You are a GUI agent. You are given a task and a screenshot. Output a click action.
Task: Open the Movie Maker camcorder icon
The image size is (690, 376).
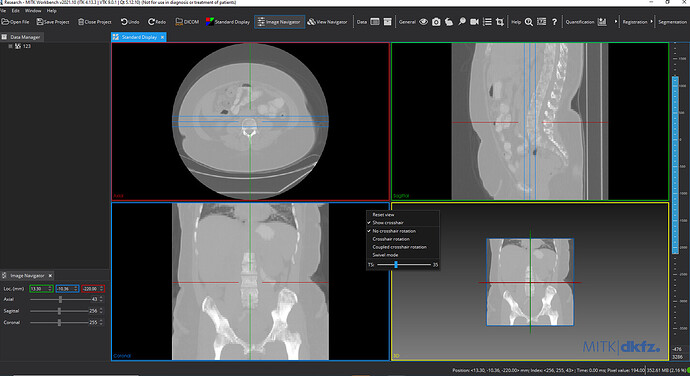coord(474,22)
